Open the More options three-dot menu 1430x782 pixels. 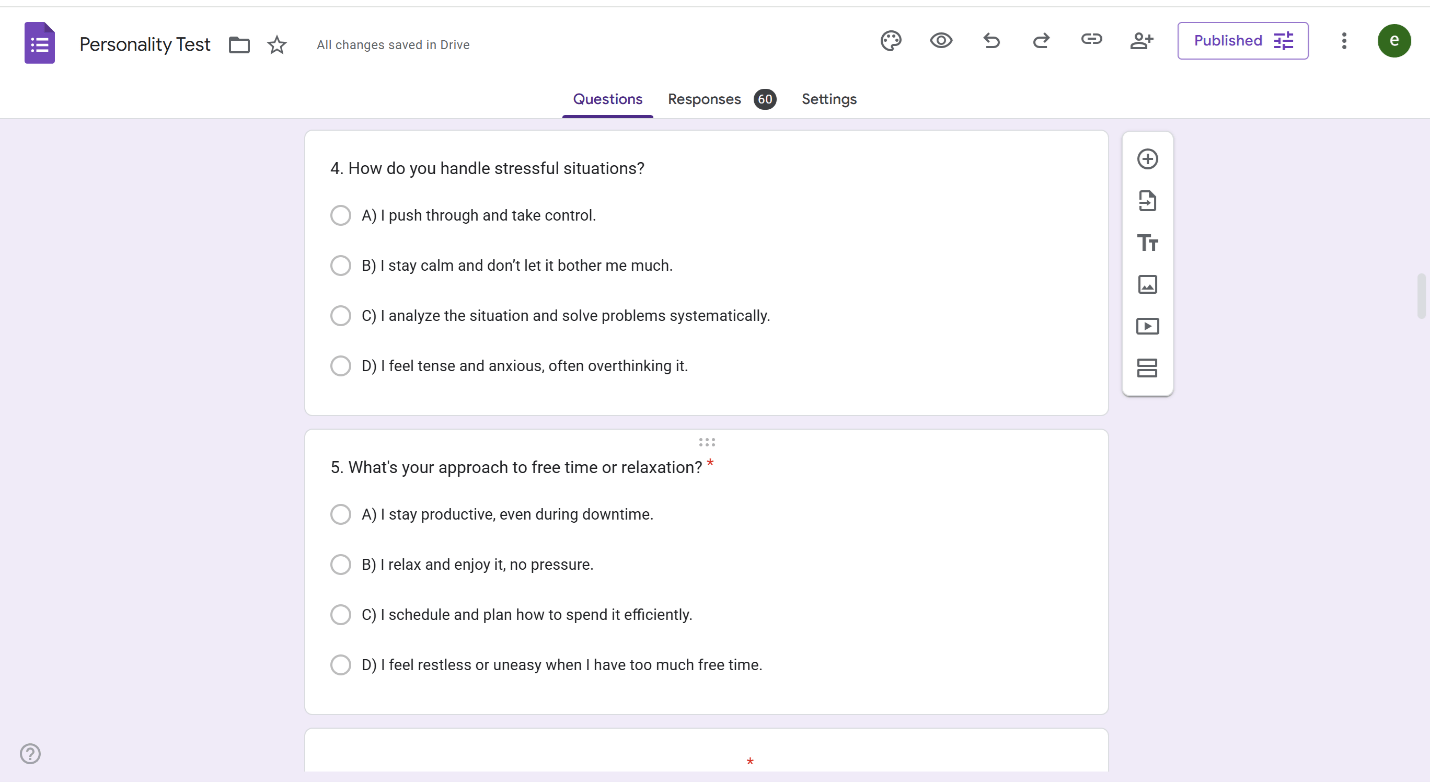(1344, 41)
